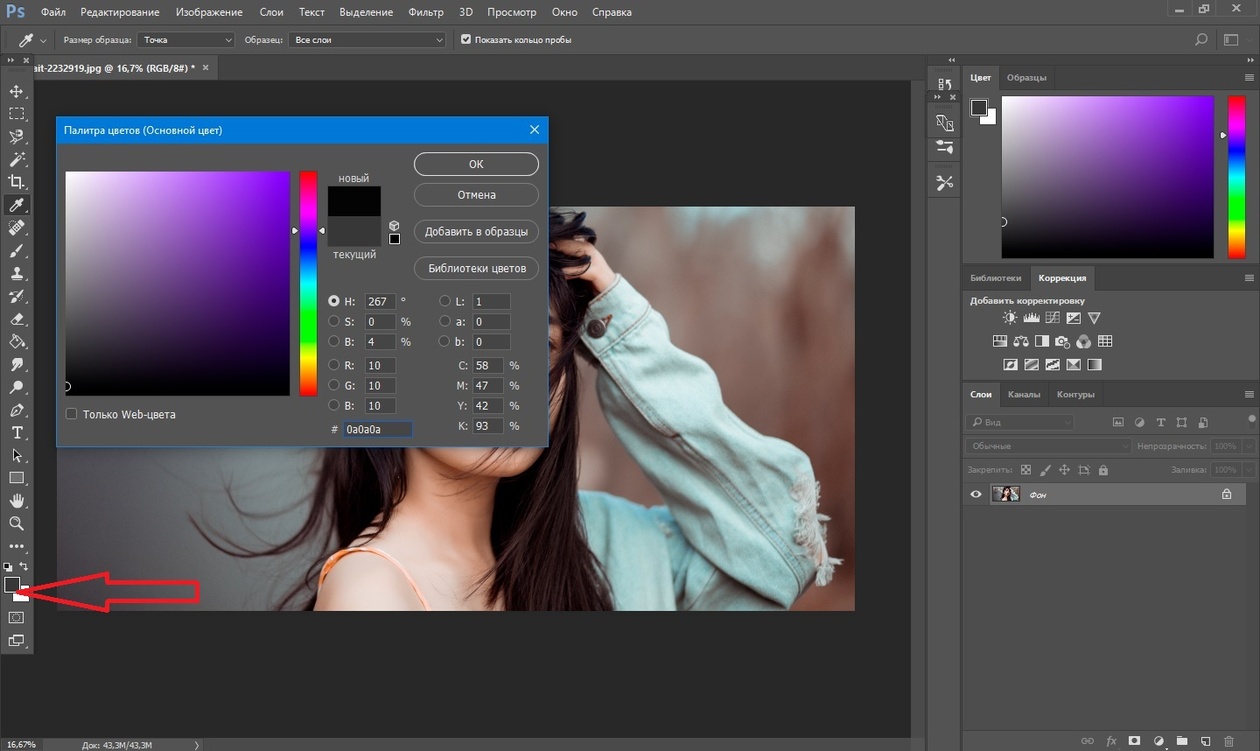Screen dimensions: 1260x751
Task: Select the S saturation radio button
Action: pyautogui.click(x=334, y=322)
